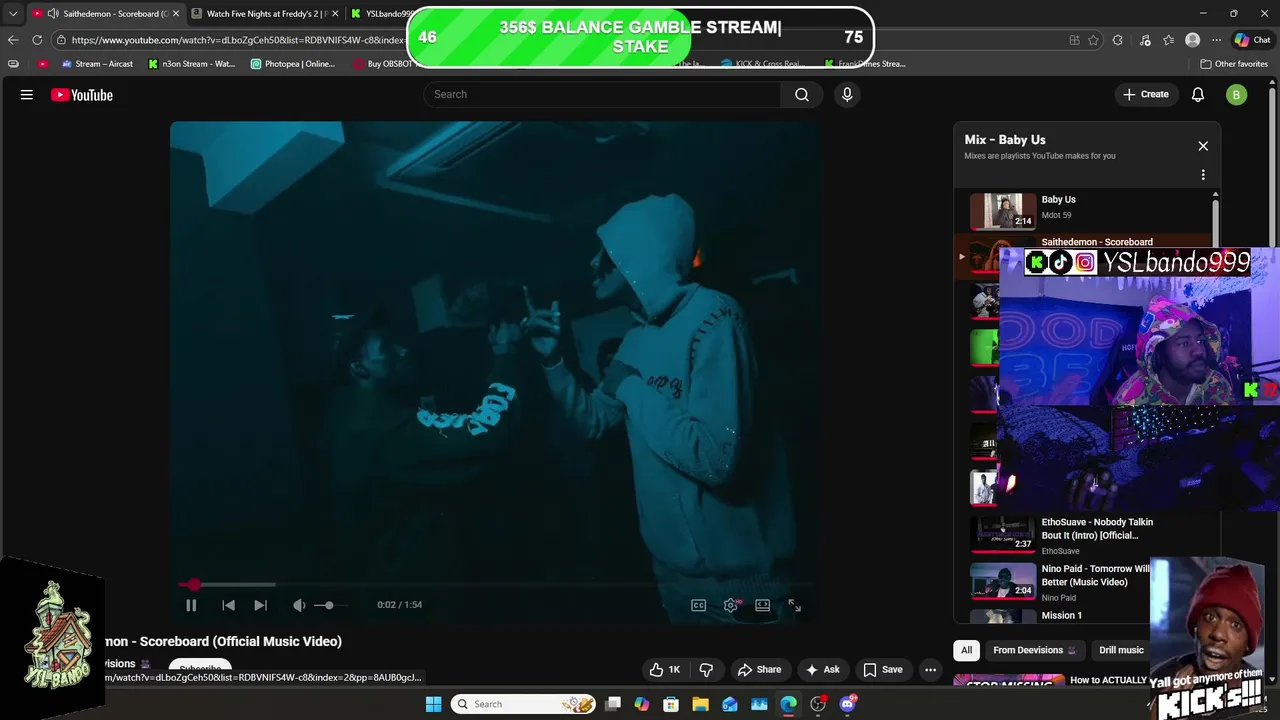Image resolution: width=1280 pixels, height=720 pixels.
Task: Like the video with 1K thumbs up
Action: [664, 670]
